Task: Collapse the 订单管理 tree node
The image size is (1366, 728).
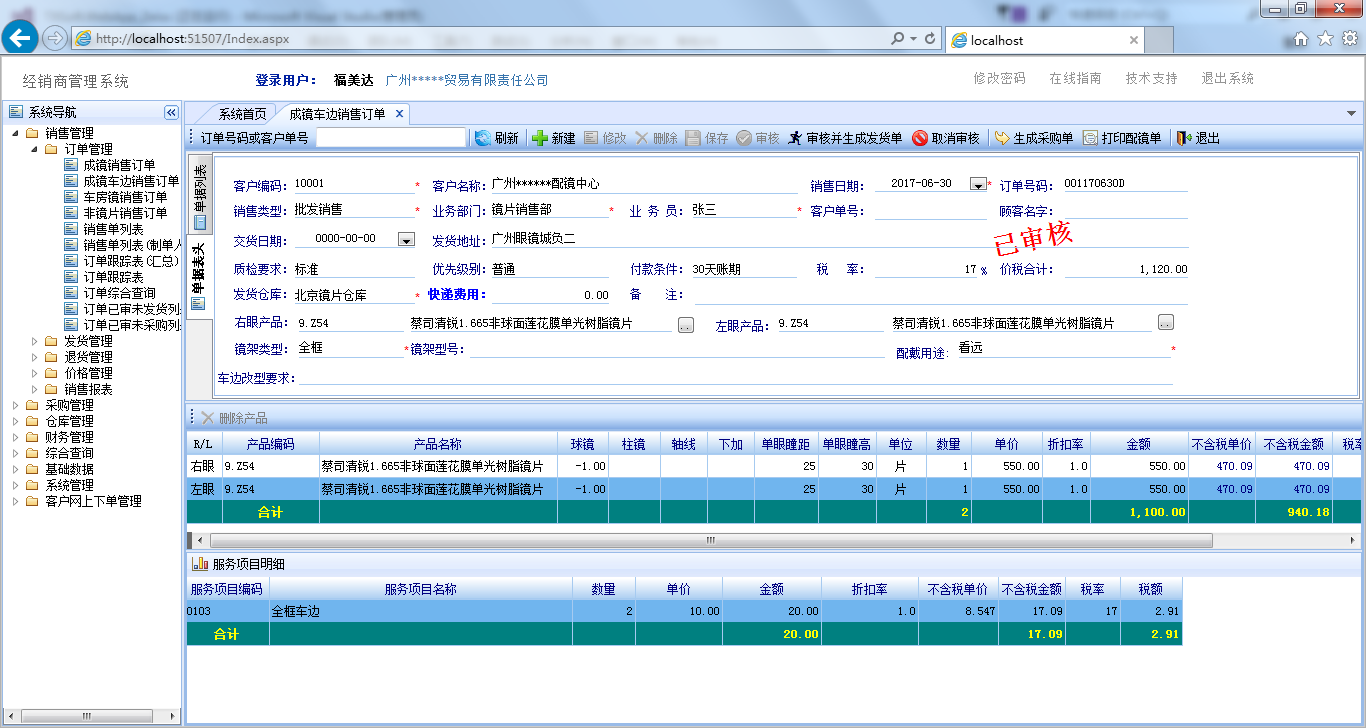Action: (x=33, y=149)
